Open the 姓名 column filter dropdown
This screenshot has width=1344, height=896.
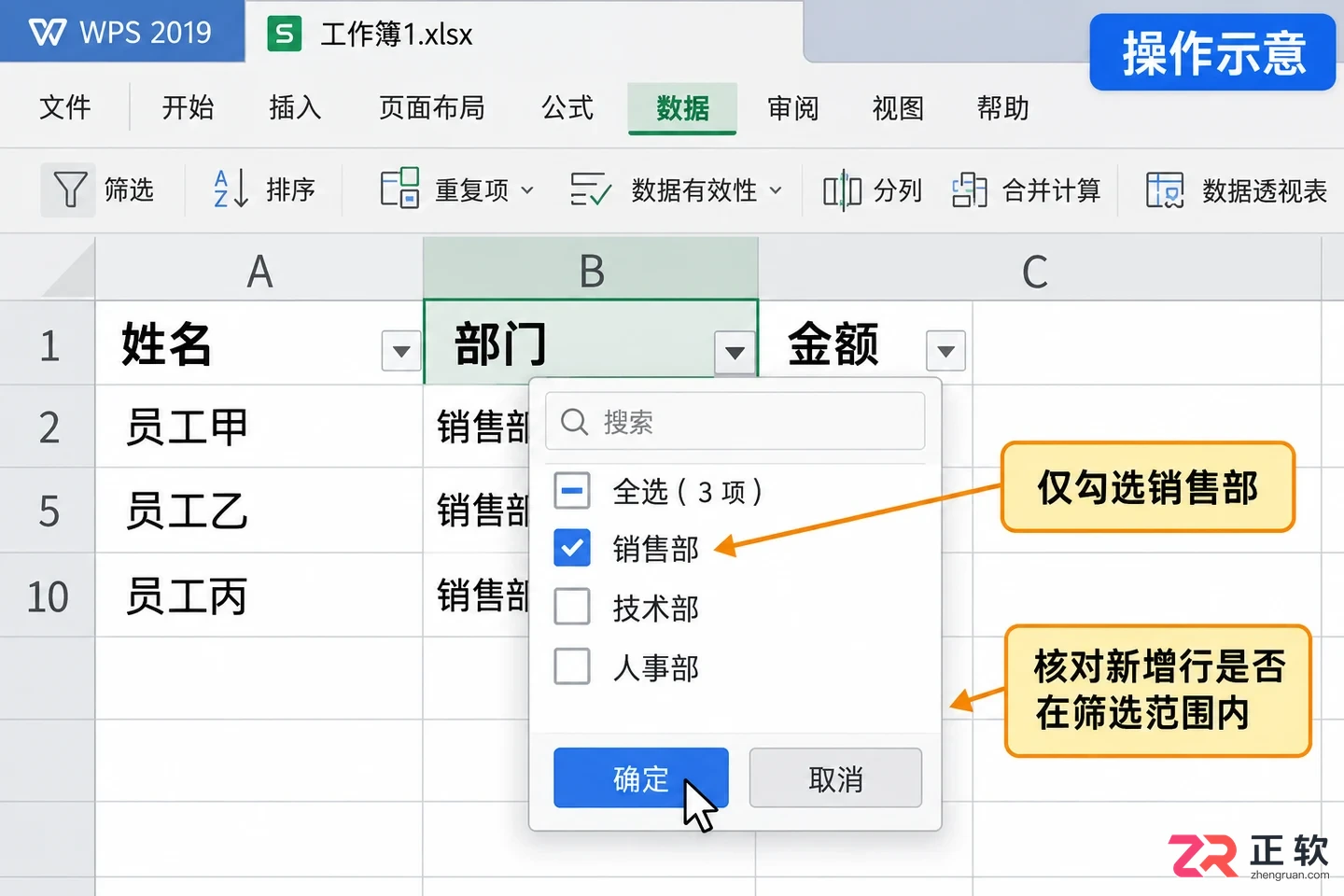point(401,351)
